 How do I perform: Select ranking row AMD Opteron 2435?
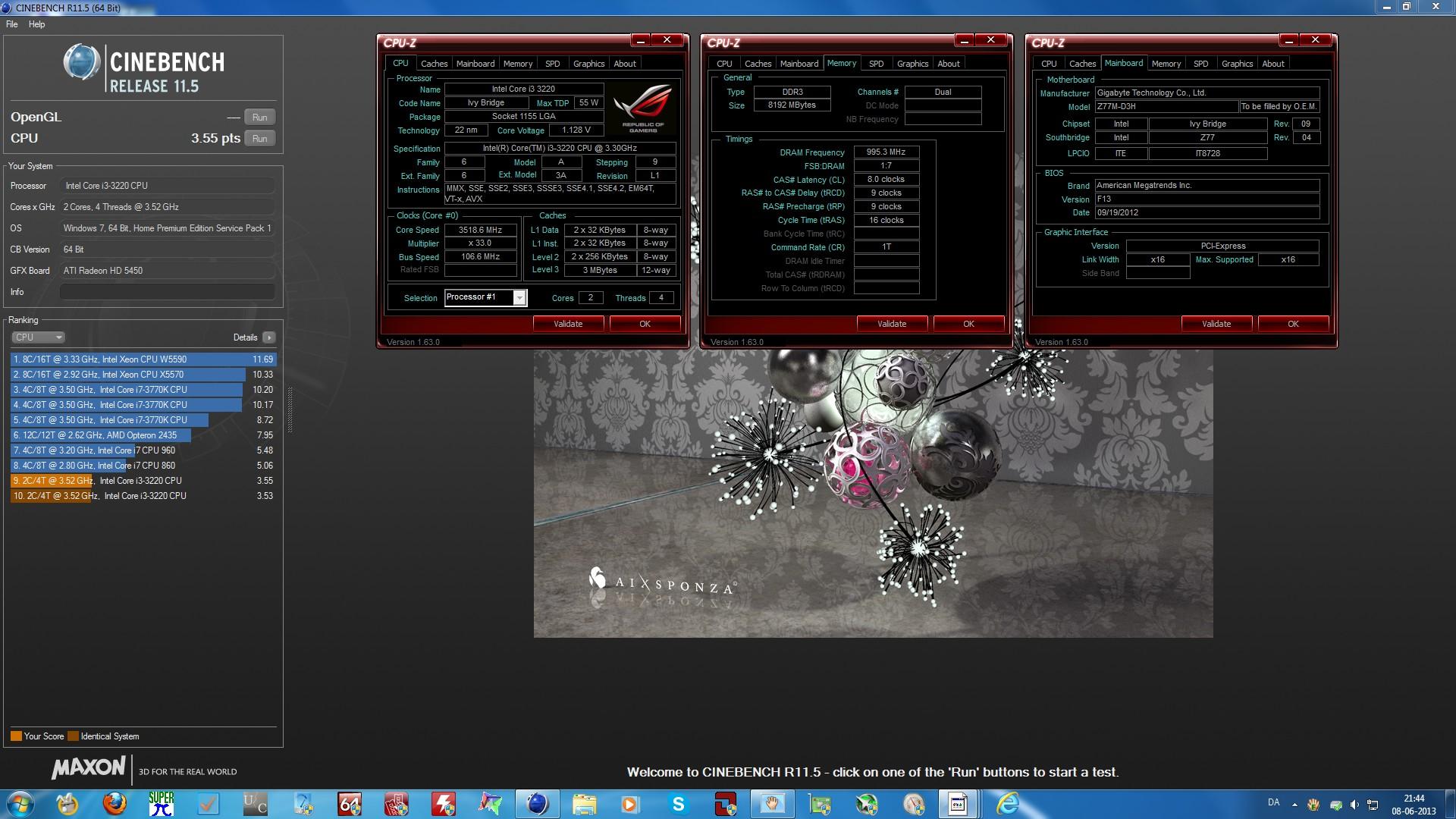pos(143,435)
